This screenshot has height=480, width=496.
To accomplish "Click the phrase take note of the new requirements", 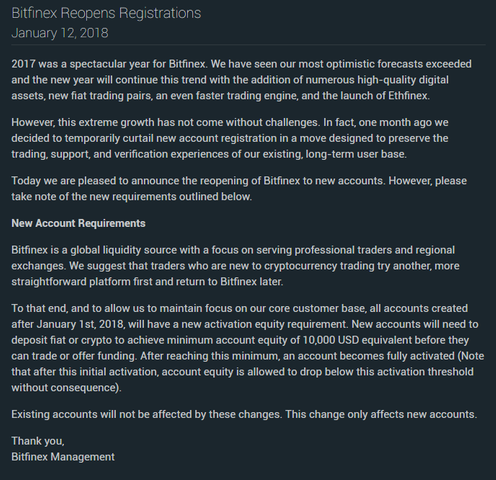I will [94, 197].
